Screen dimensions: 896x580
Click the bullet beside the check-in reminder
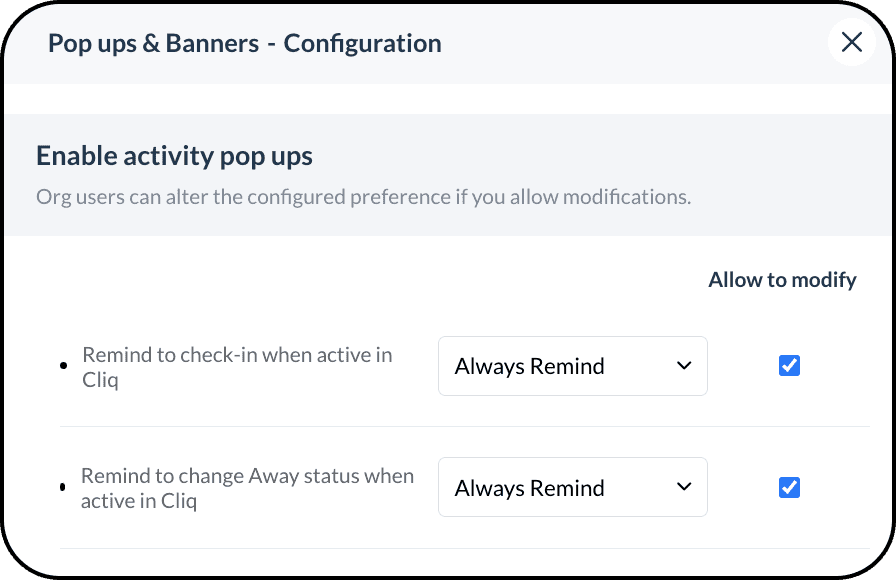click(x=64, y=366)
